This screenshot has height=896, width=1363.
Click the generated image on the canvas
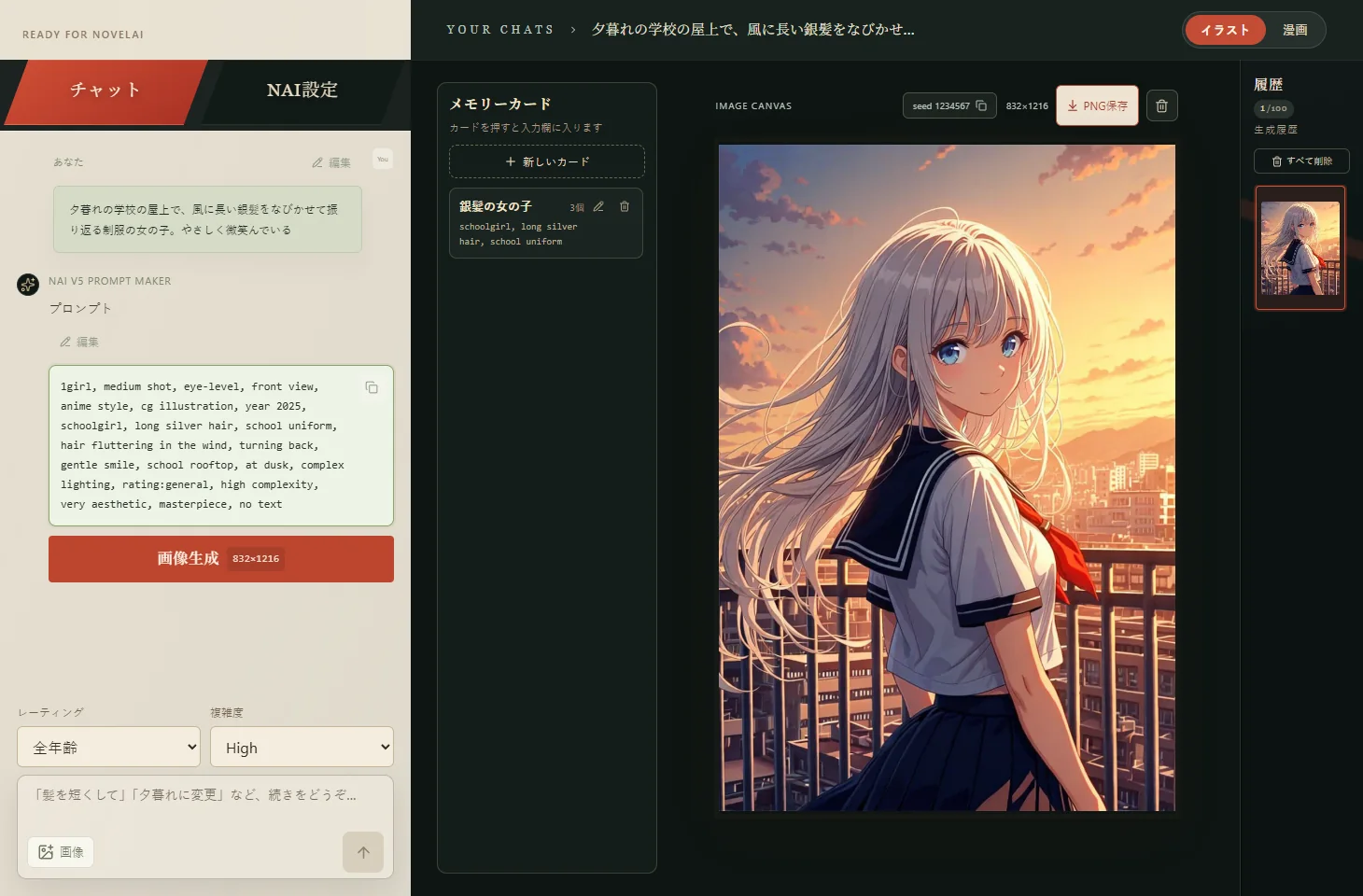point(947,478)
